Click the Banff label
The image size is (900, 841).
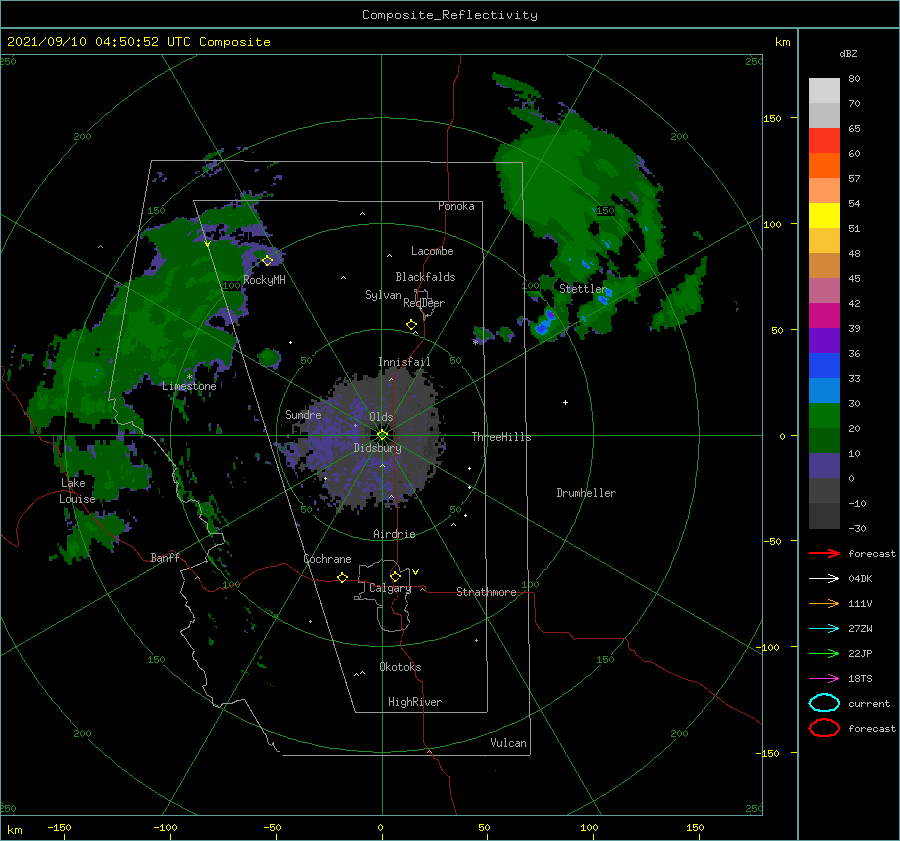[x=165, y=558]
